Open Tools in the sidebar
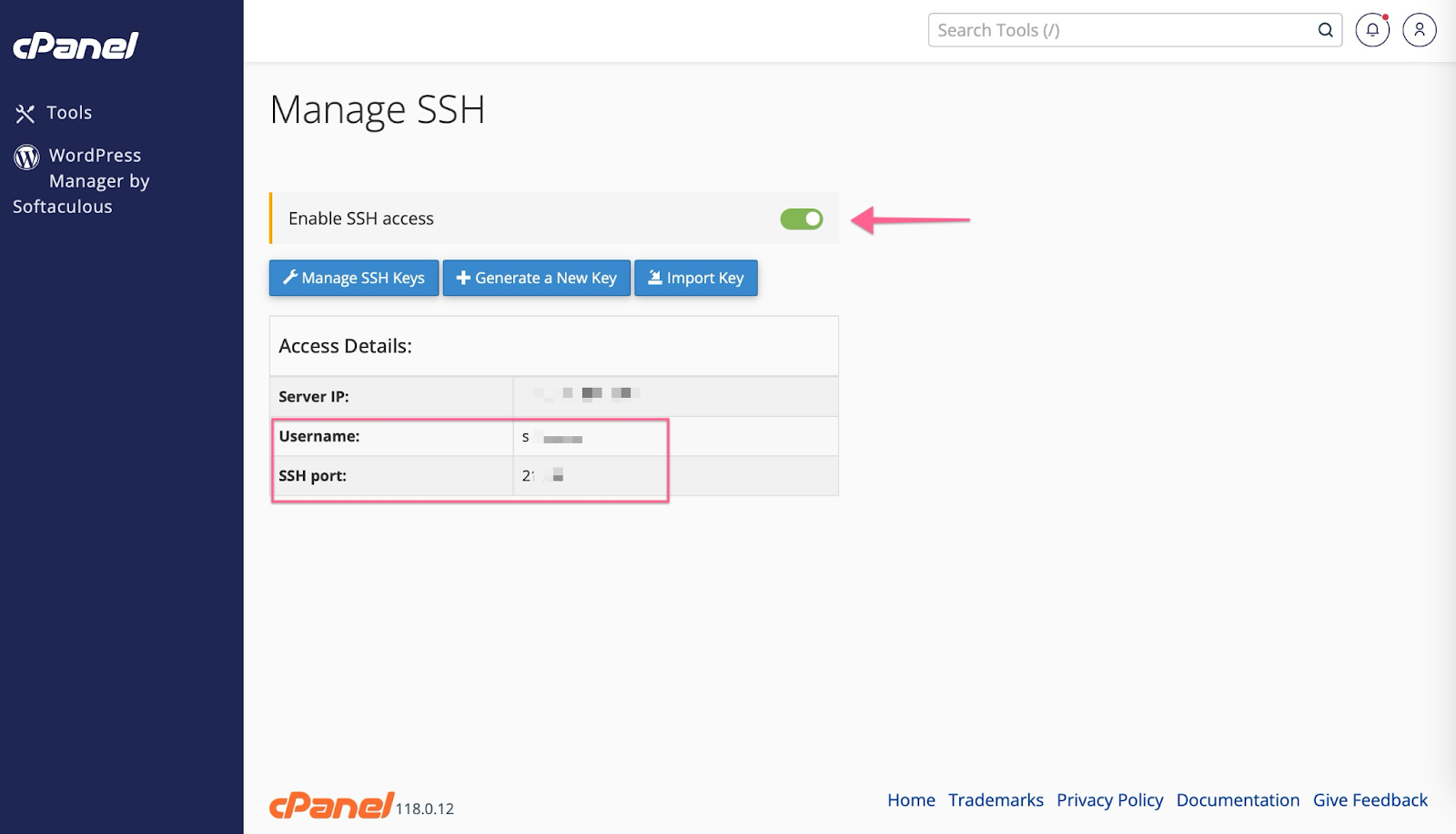1456x834 pixels. pos(69,113)
